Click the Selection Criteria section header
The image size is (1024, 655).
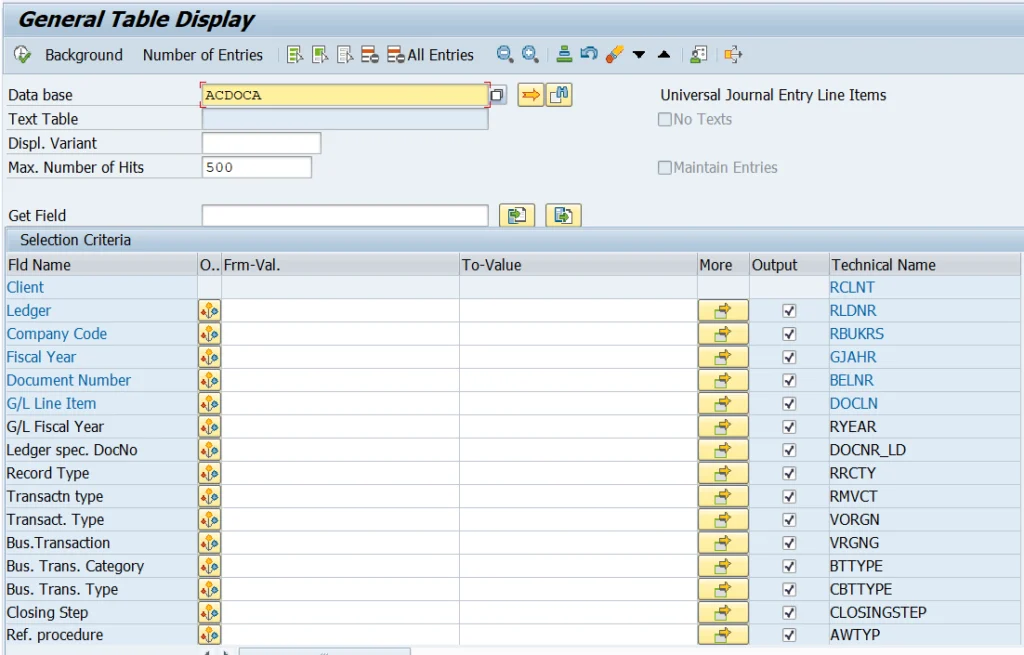click(x=75, y=240)
